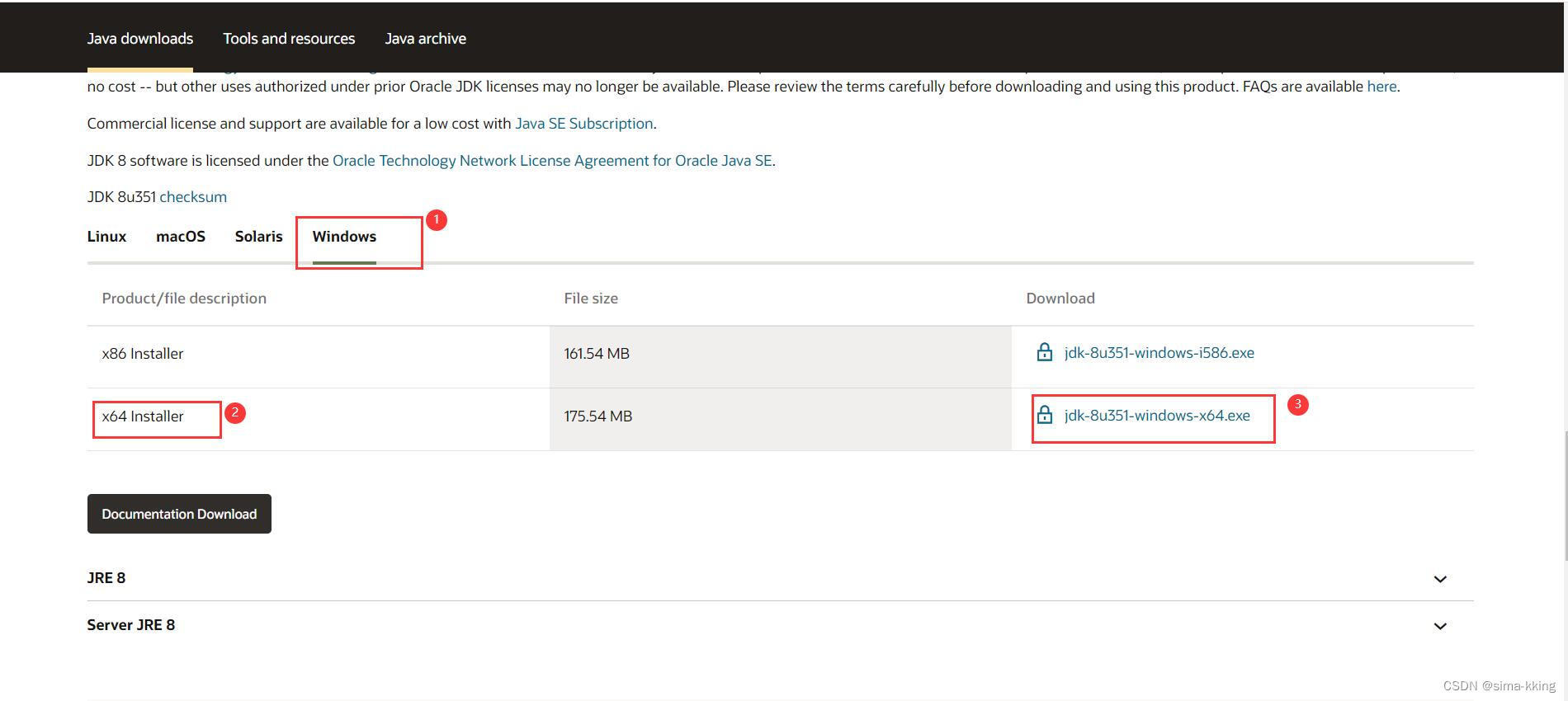Screen dimensions: 1568x701
Task: Select the macOS platform tab
Action: click(181, 237)
